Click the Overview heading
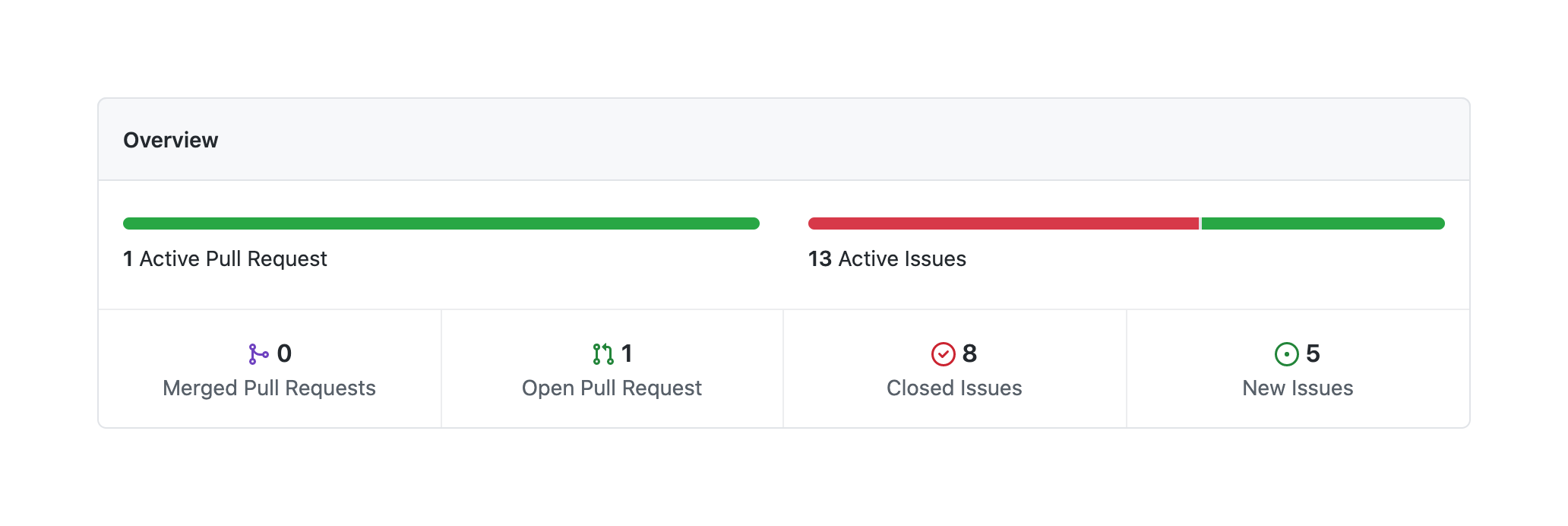 pyautogui.click(x=171, y=141)
